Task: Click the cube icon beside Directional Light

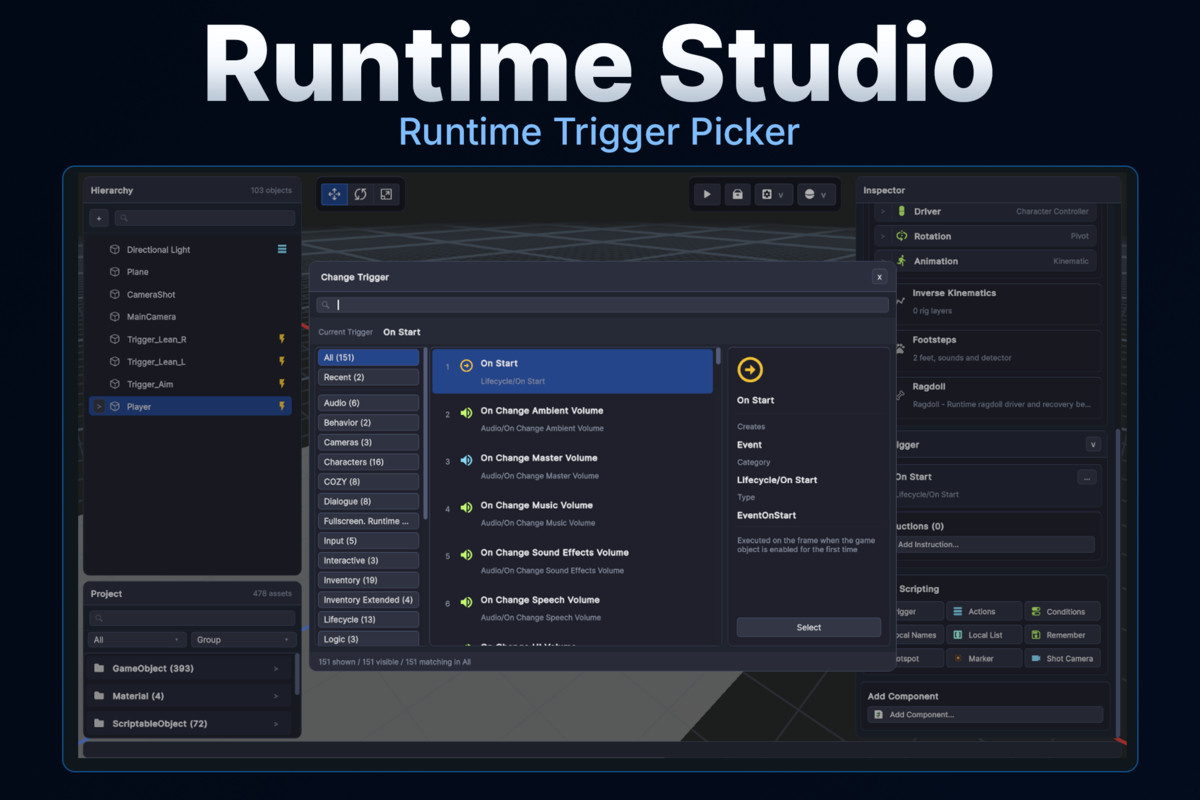Action: [115, 250]
